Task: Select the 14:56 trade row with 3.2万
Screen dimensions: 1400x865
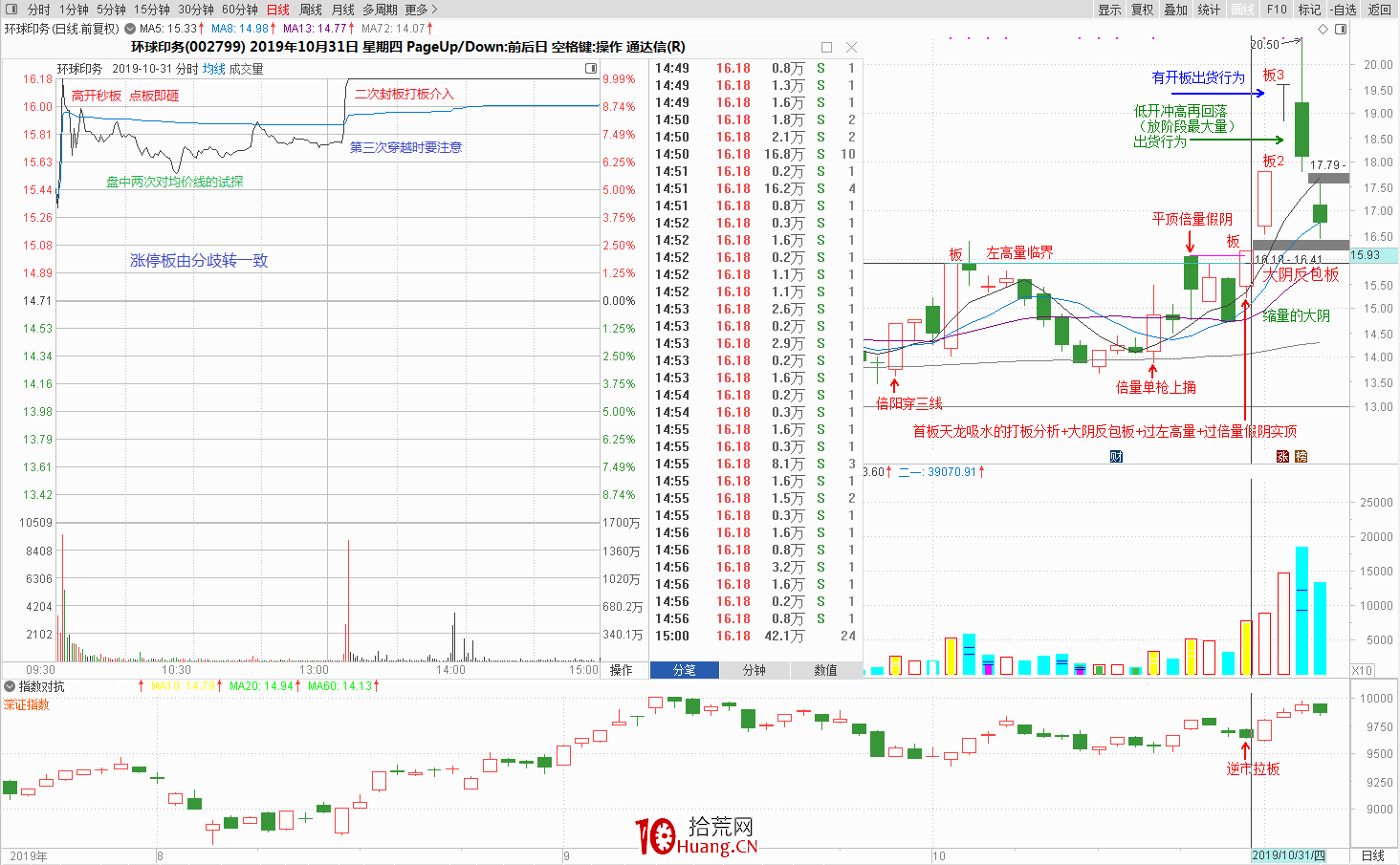Action: pyautogui.click(x=755, y=567)
